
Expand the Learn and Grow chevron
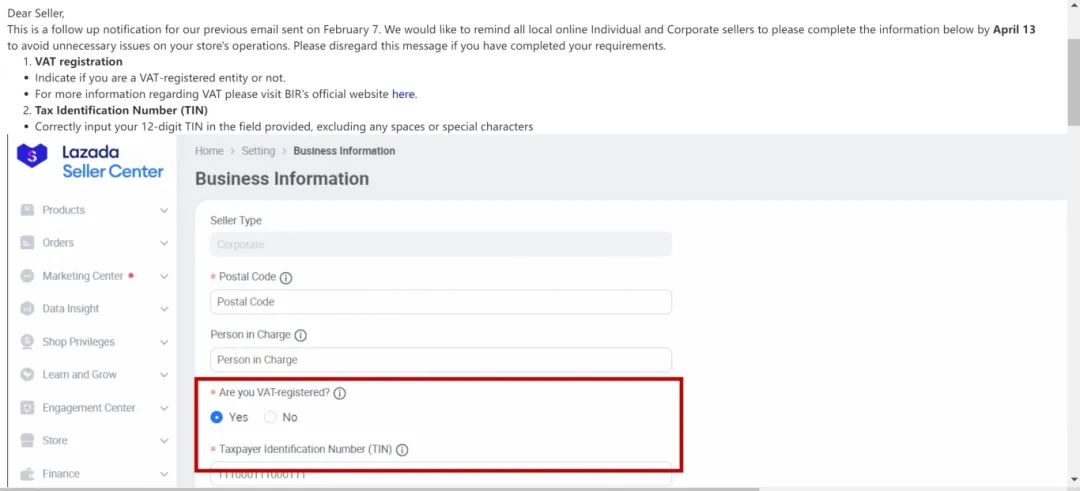164,375
